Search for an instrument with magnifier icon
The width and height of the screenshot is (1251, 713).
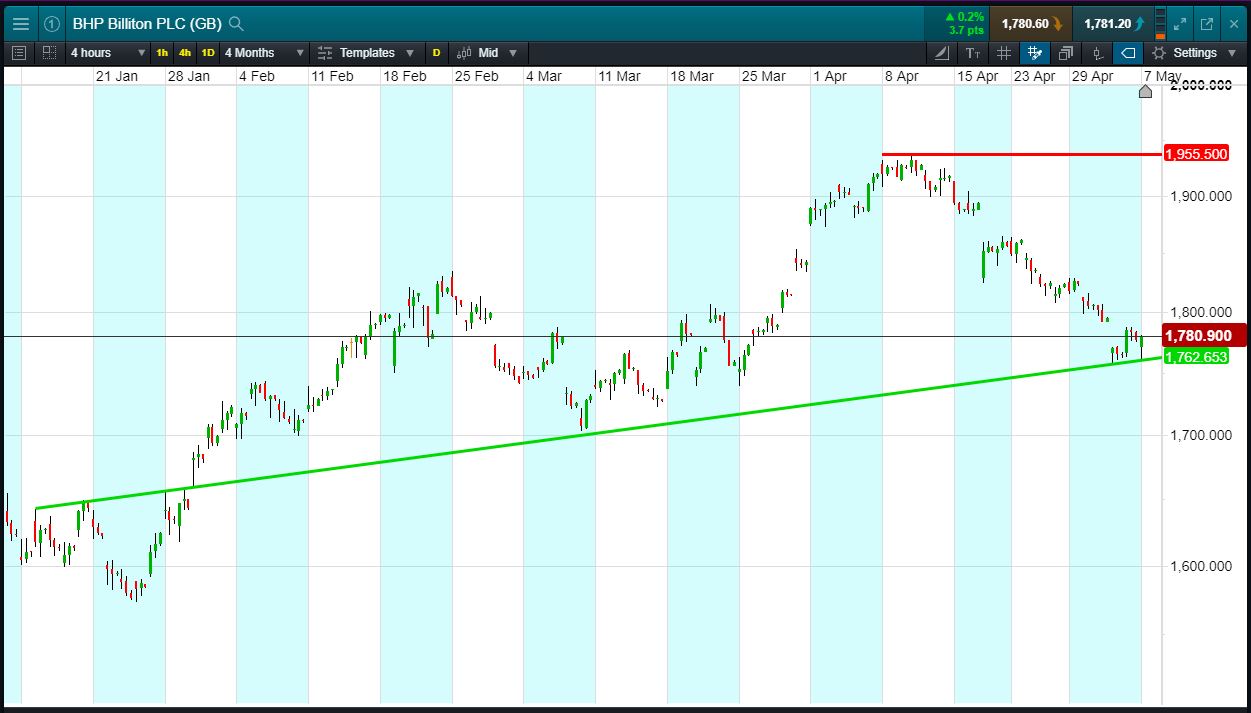point(236,23)
